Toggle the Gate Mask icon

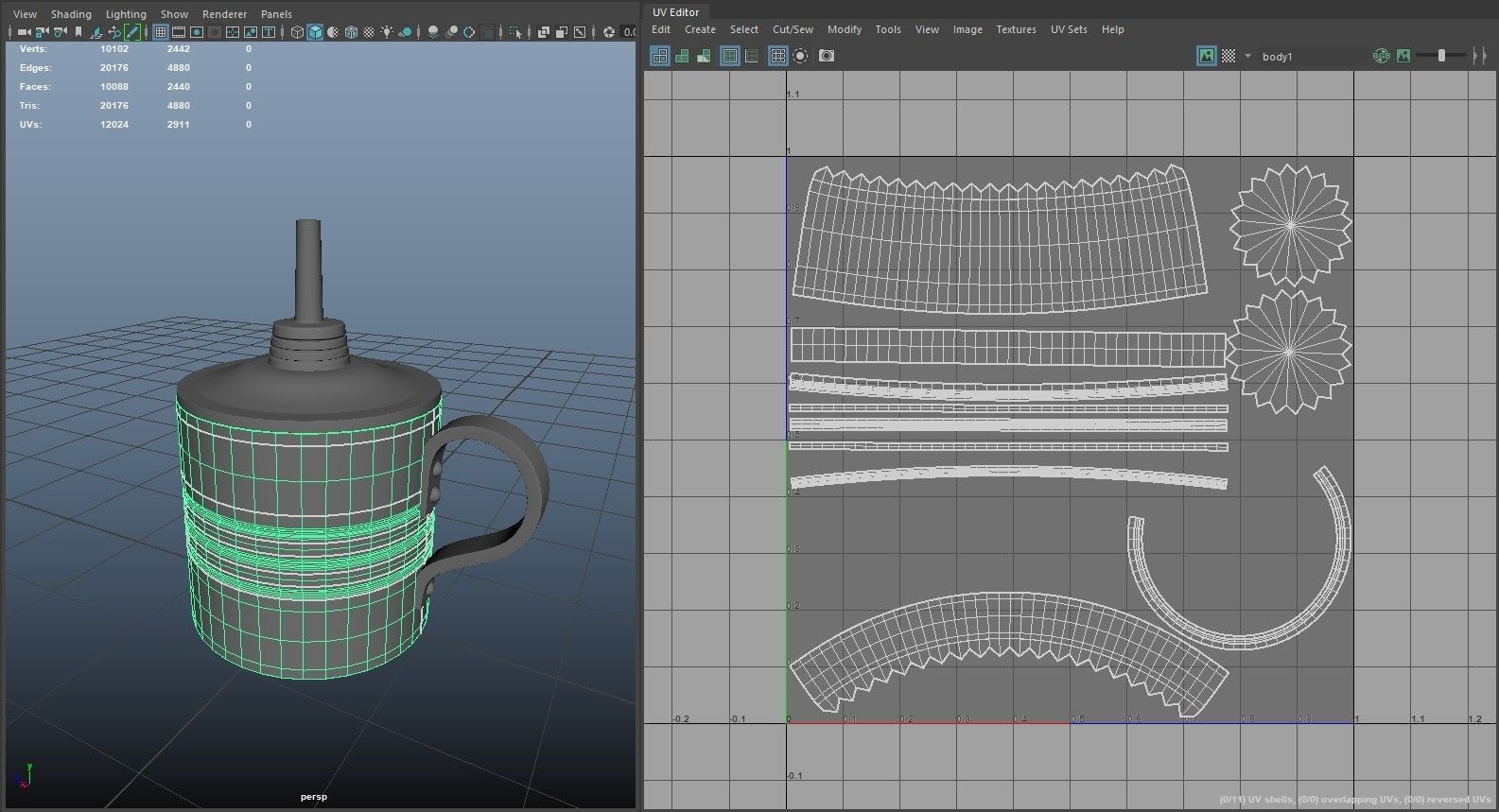point(215,32)
